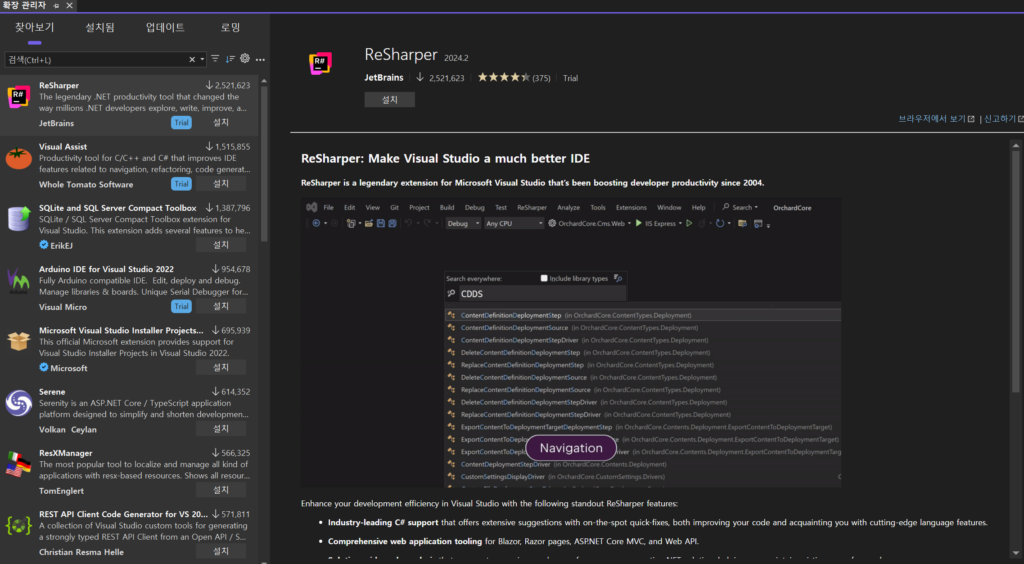
Task: Select the Serene swirl icon
Action: click(x=18, y=403)
